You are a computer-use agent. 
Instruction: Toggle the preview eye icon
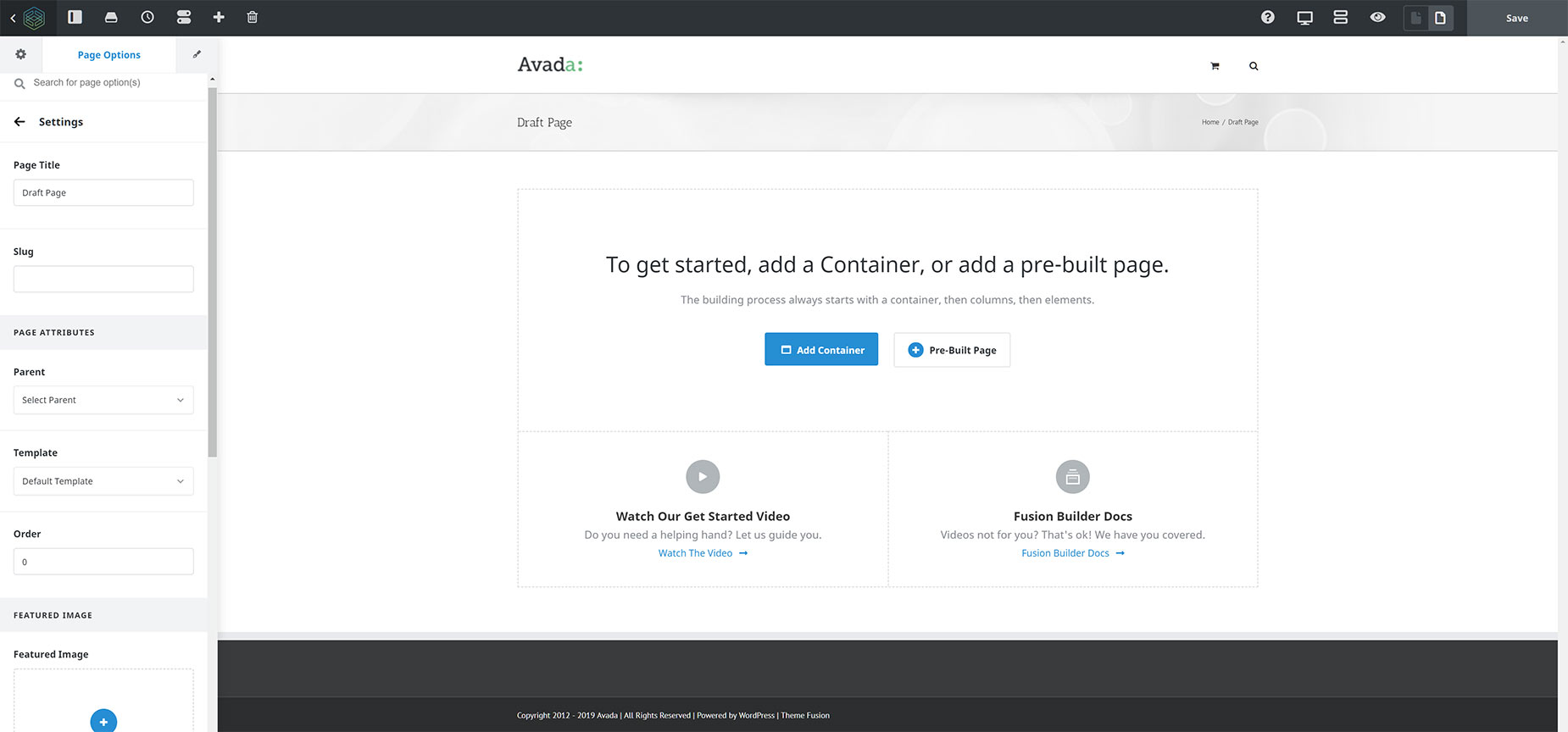point(1378,17)
